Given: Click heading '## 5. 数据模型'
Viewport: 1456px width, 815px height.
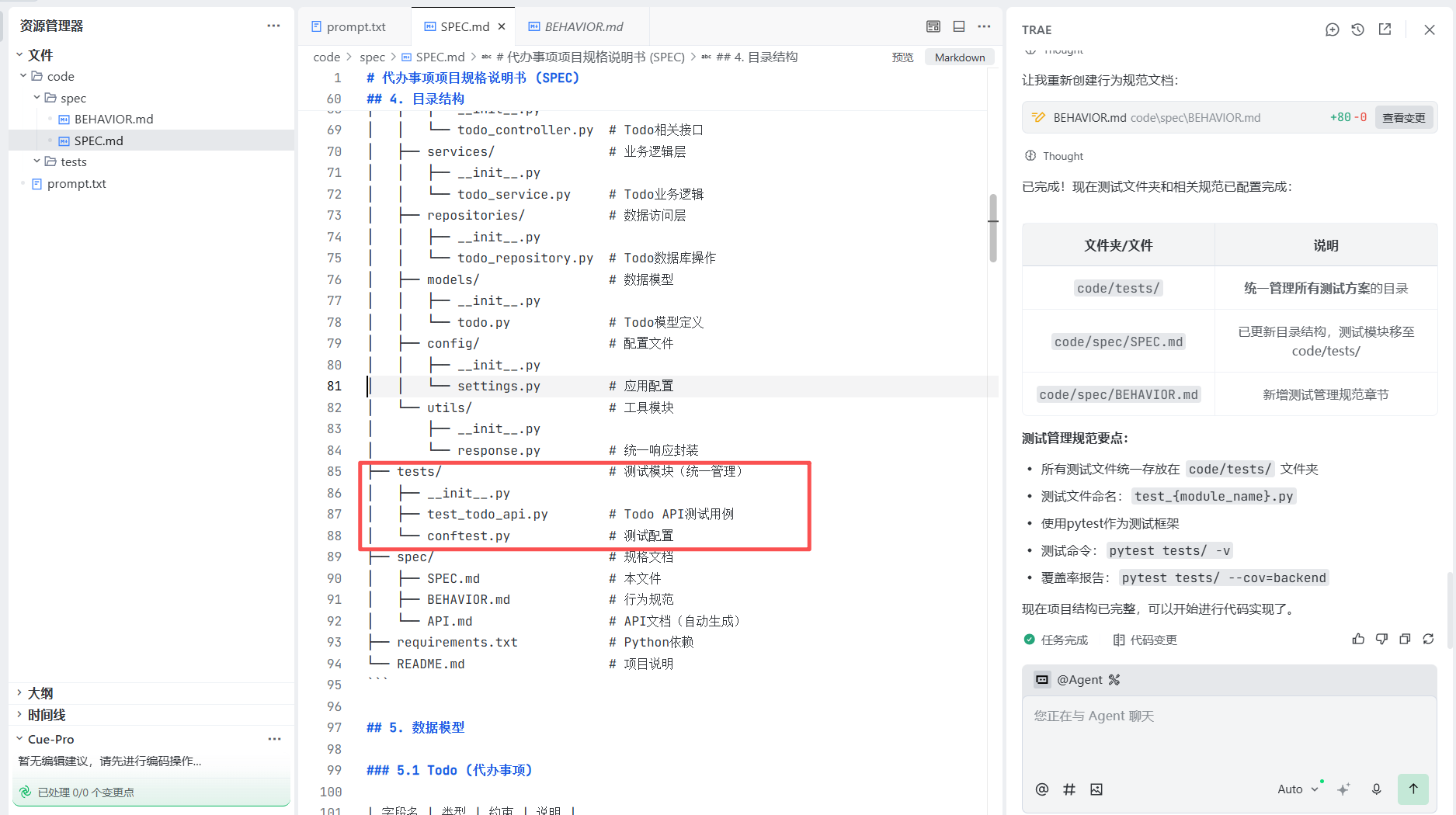Looking at the screenshot, I should pyautogui.click(x=415, y=727).
